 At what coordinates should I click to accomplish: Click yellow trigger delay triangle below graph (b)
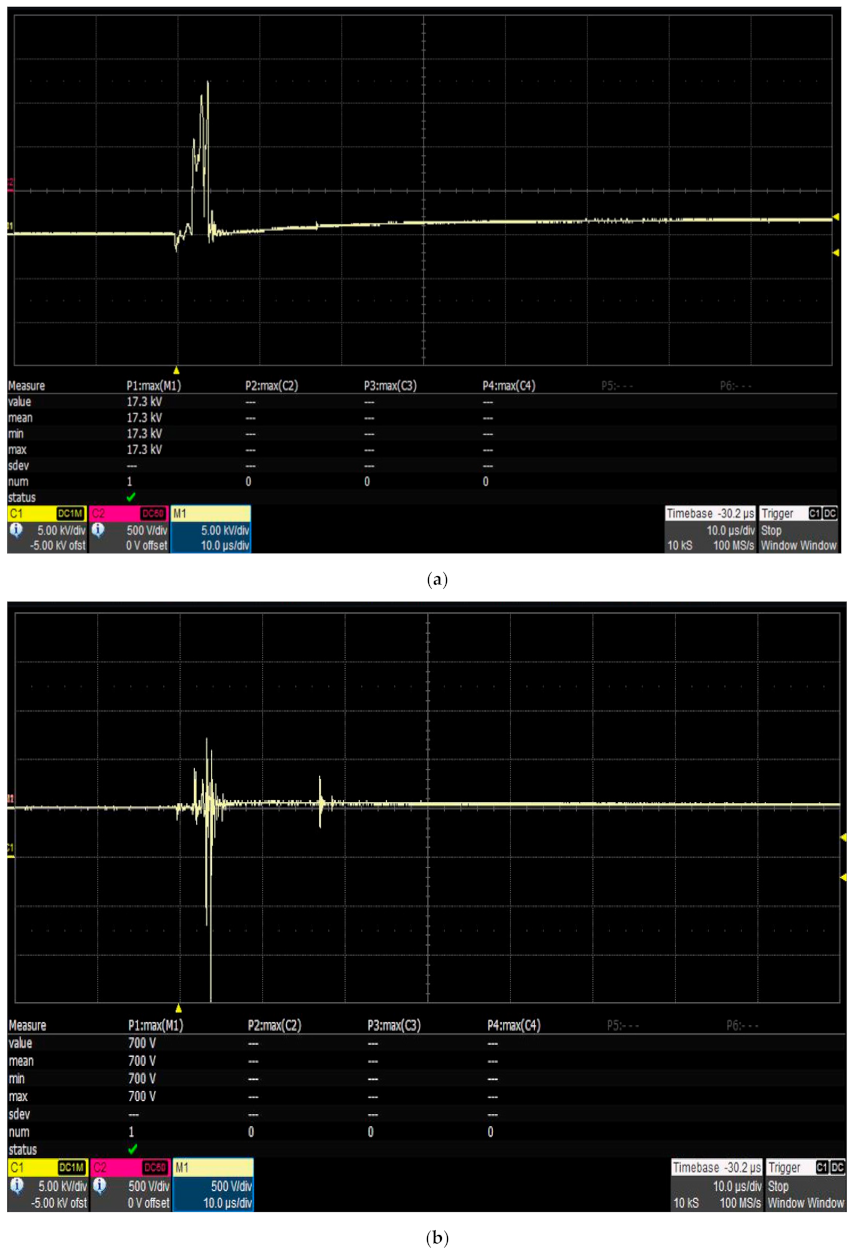[x=179, y=1008]
